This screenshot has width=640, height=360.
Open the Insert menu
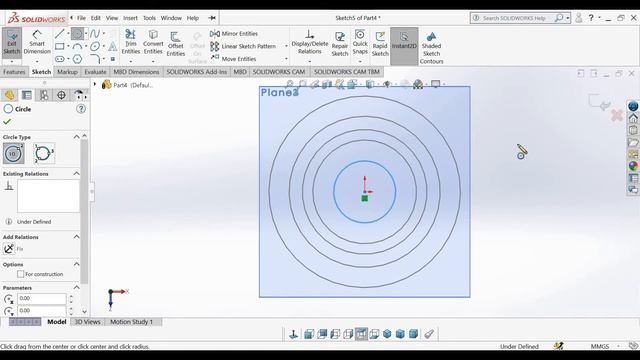tap(130, 18)
